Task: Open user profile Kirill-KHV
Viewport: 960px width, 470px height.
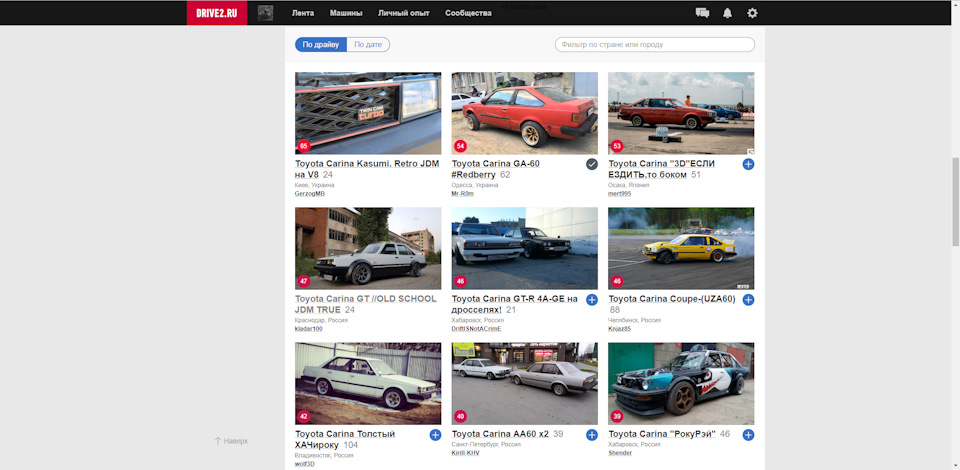Action: [466, 453]
